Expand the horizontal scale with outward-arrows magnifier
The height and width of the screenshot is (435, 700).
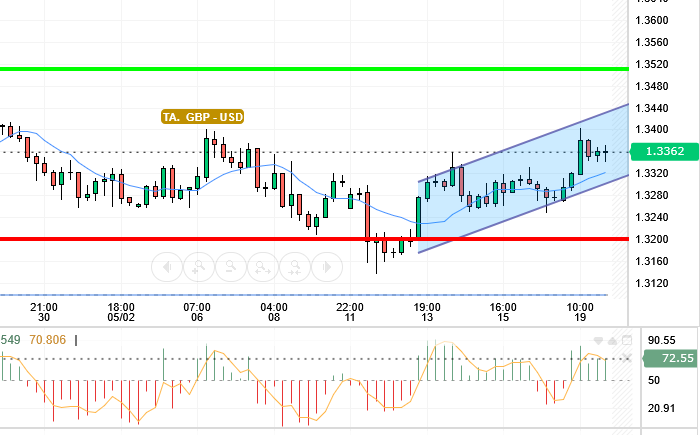[262, 267]
